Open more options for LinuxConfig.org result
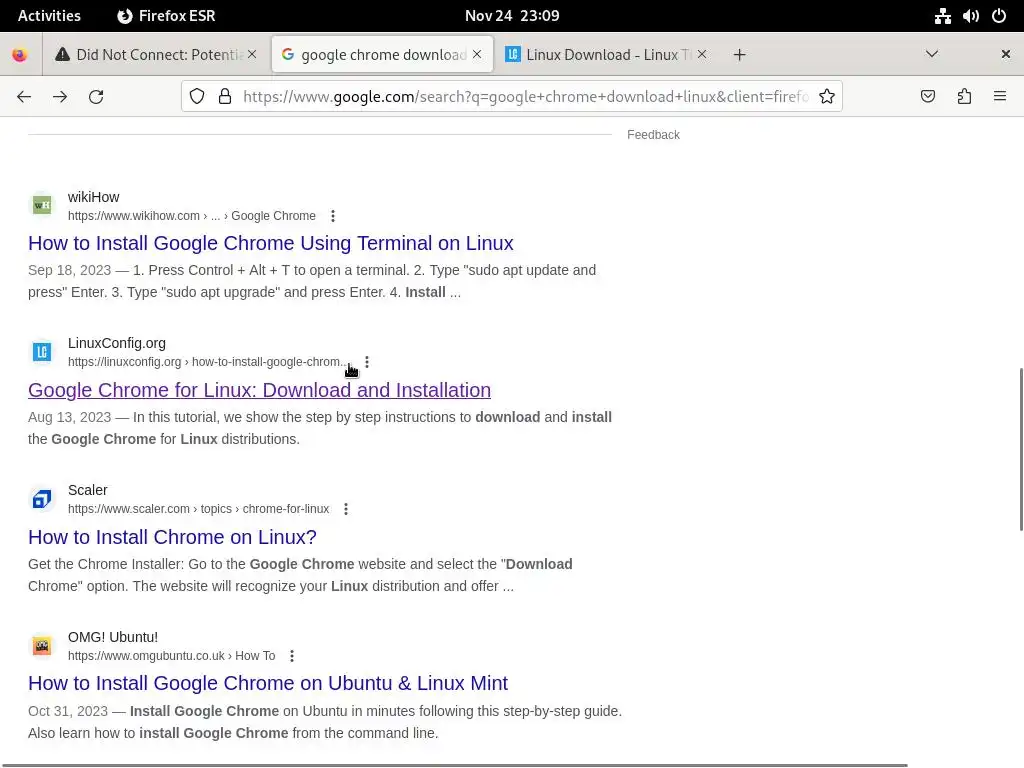1024x768 pixels. point(367,362)
